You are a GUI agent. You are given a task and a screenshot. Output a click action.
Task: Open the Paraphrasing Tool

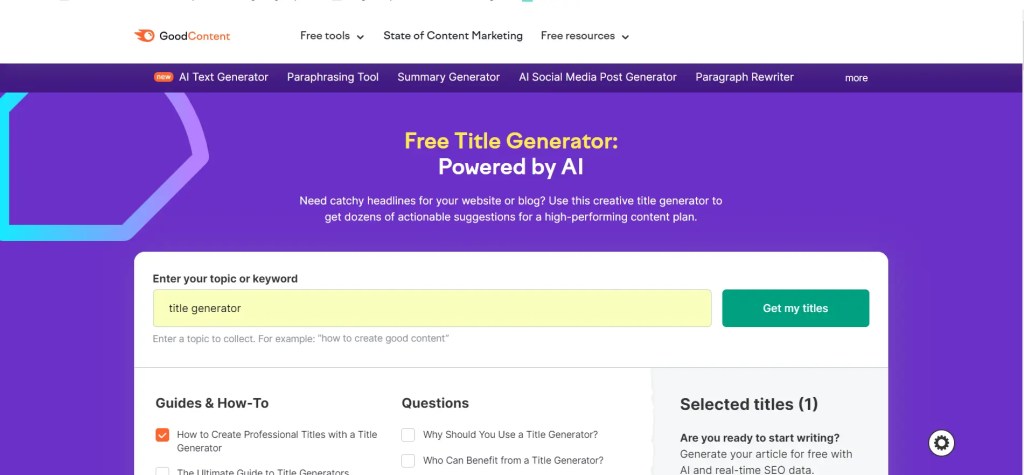point(333,77)
